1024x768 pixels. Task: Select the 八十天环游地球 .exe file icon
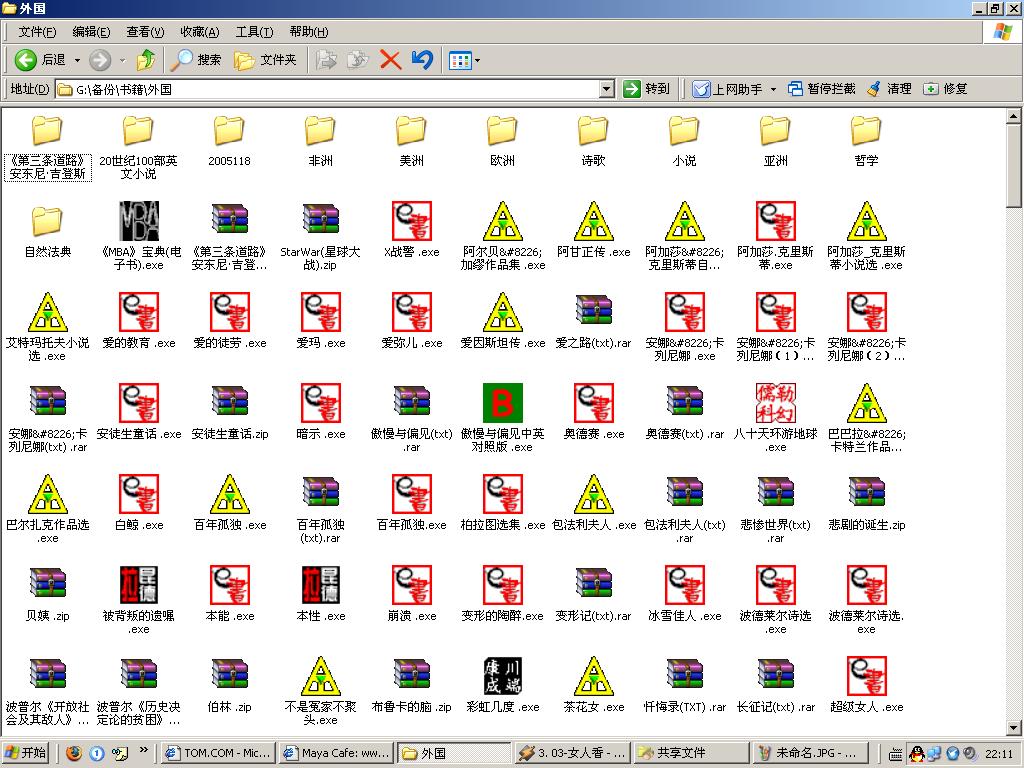pos(775,403)
